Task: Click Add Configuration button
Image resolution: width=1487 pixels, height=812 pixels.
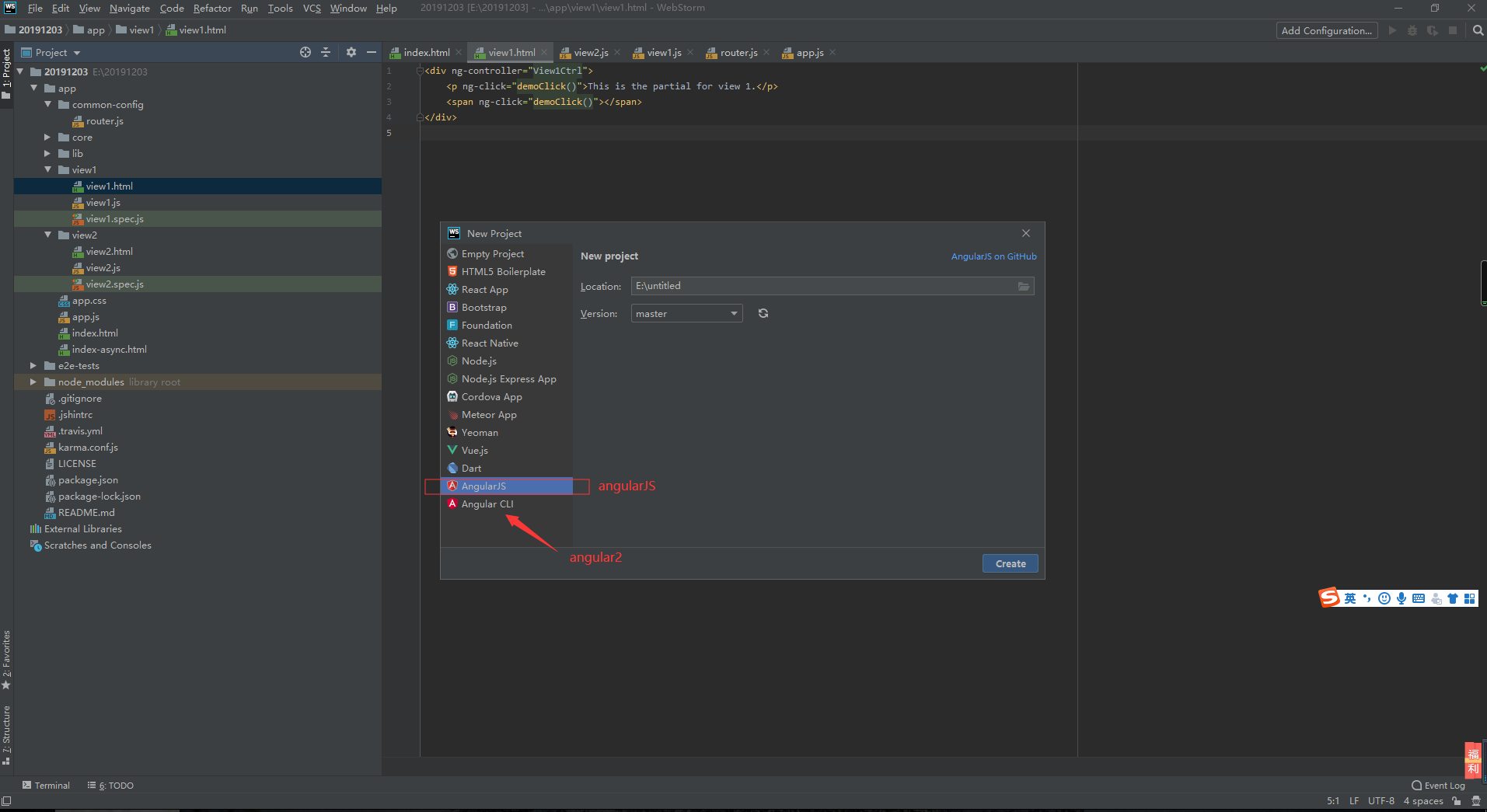Action: coord(1327,30)
